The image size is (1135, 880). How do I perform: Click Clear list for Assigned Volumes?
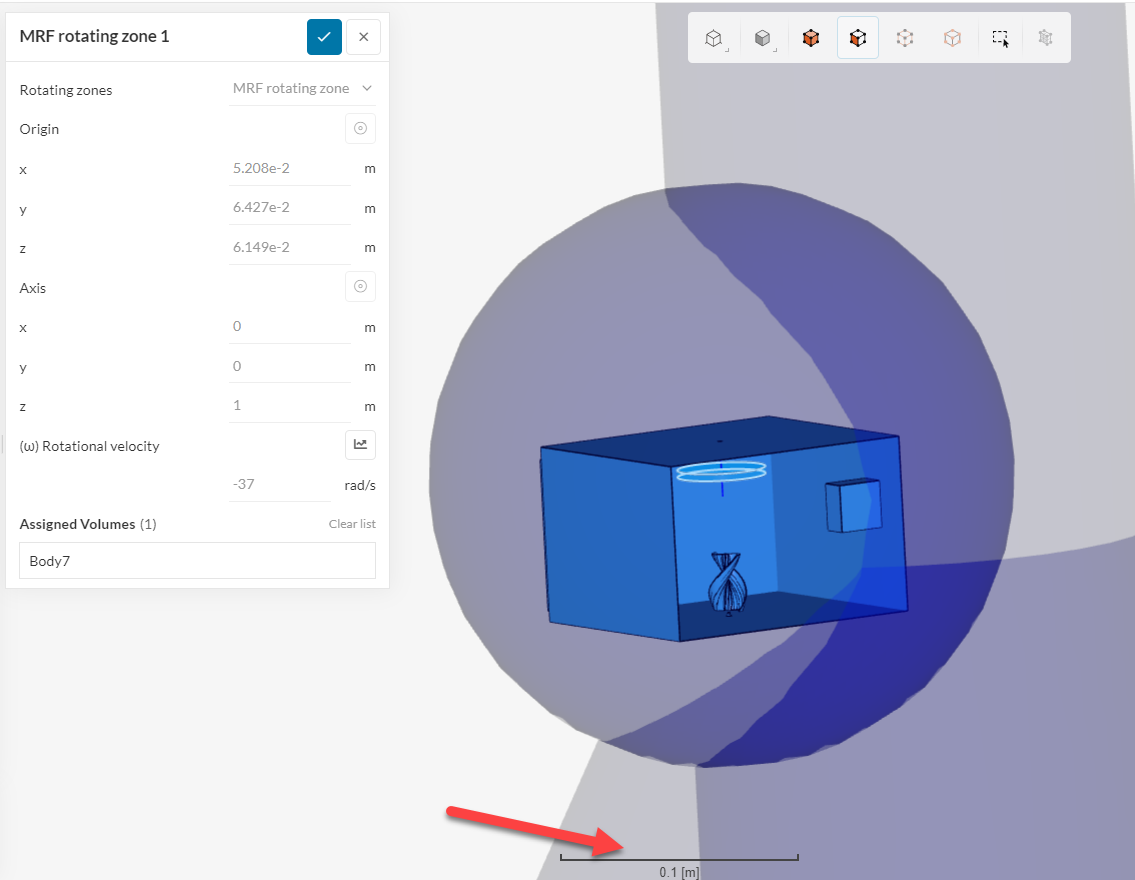click(x=352, y=523)
